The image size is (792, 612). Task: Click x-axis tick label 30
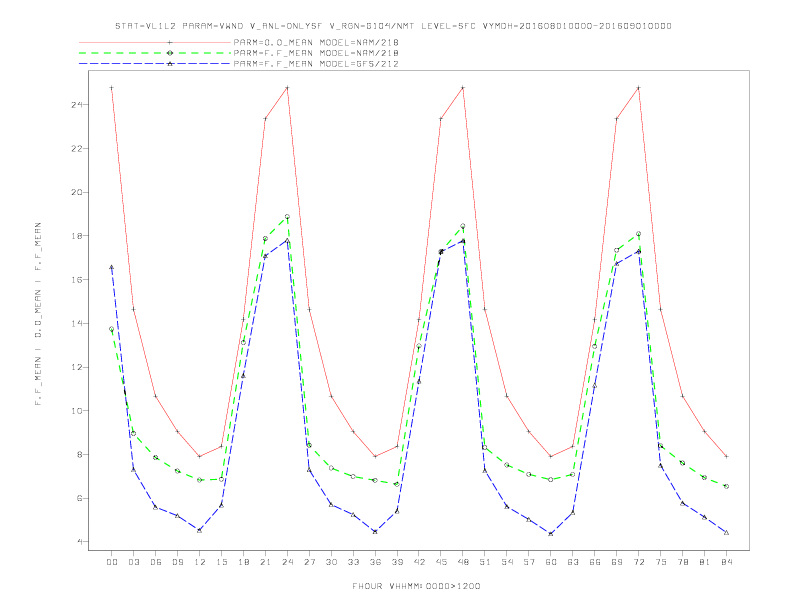pos(331,562)
